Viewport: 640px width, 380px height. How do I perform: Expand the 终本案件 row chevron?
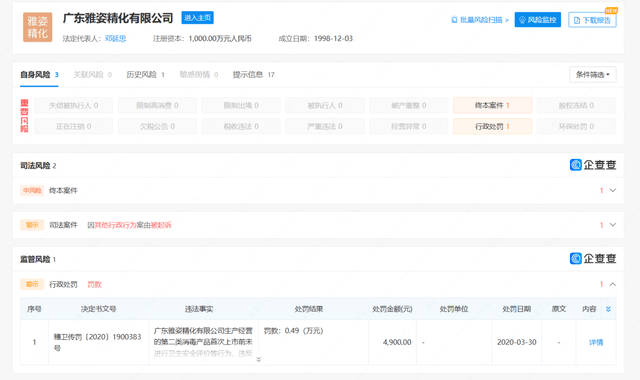tap(613, 190)
